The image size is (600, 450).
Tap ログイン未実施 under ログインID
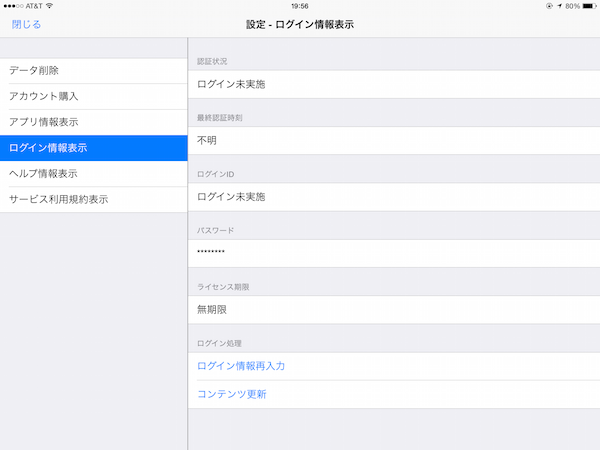point(394,197)
